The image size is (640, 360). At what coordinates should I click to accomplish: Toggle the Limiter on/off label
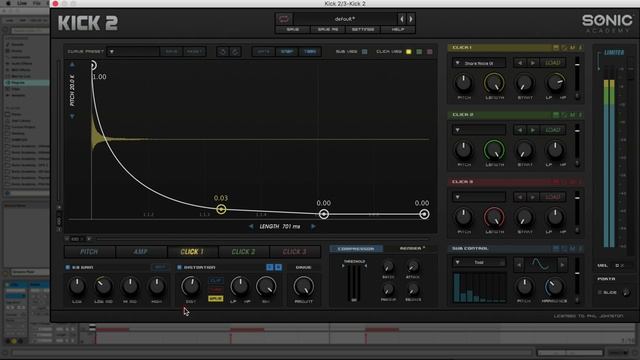point(614,53)
